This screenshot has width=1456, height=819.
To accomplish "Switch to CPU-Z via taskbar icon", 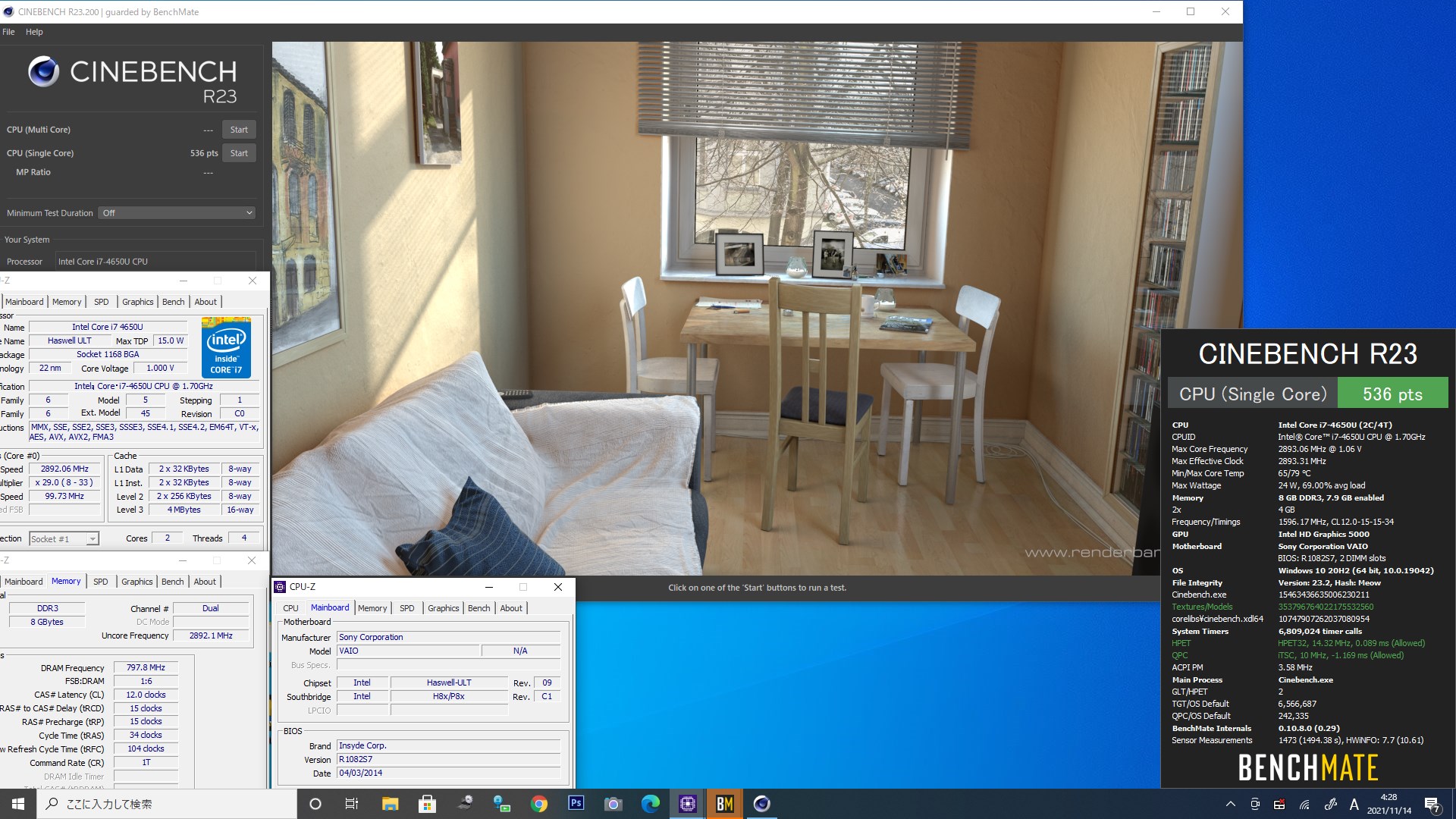I will [x=688, y=804].
